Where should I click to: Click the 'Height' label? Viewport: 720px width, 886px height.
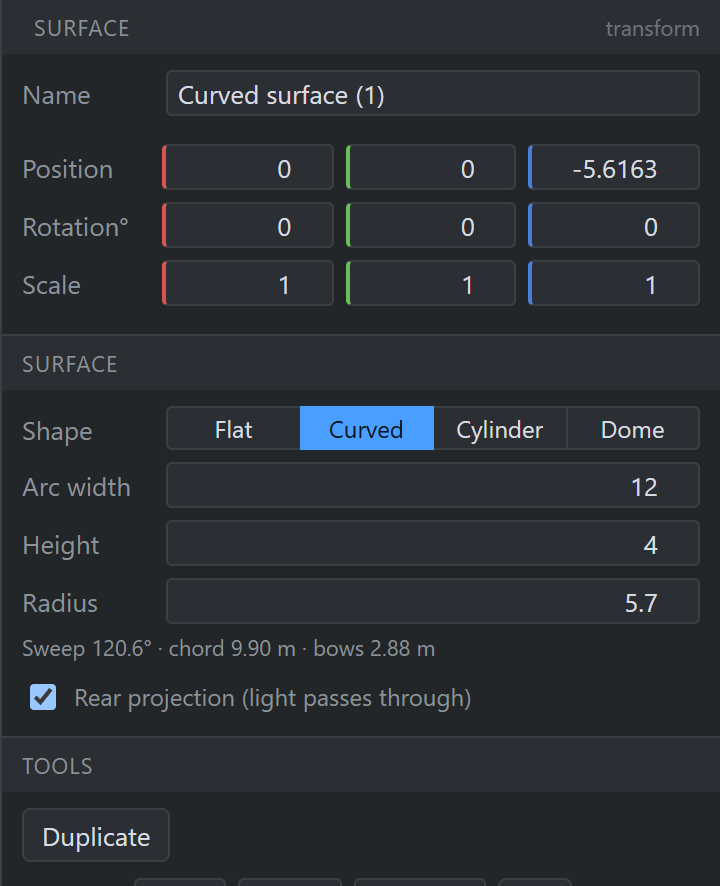point(60,546)
